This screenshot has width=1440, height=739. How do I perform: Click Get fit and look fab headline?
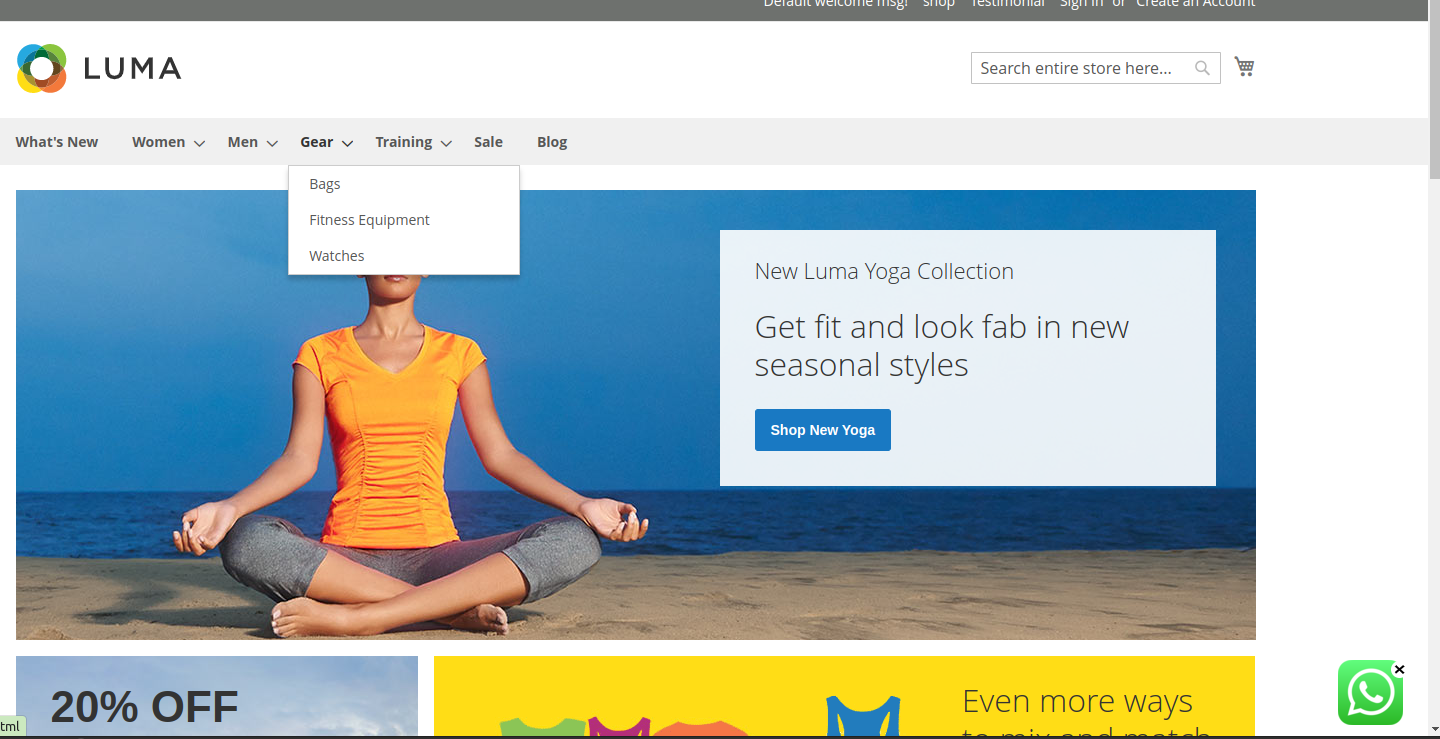click(x=942, y=346)
